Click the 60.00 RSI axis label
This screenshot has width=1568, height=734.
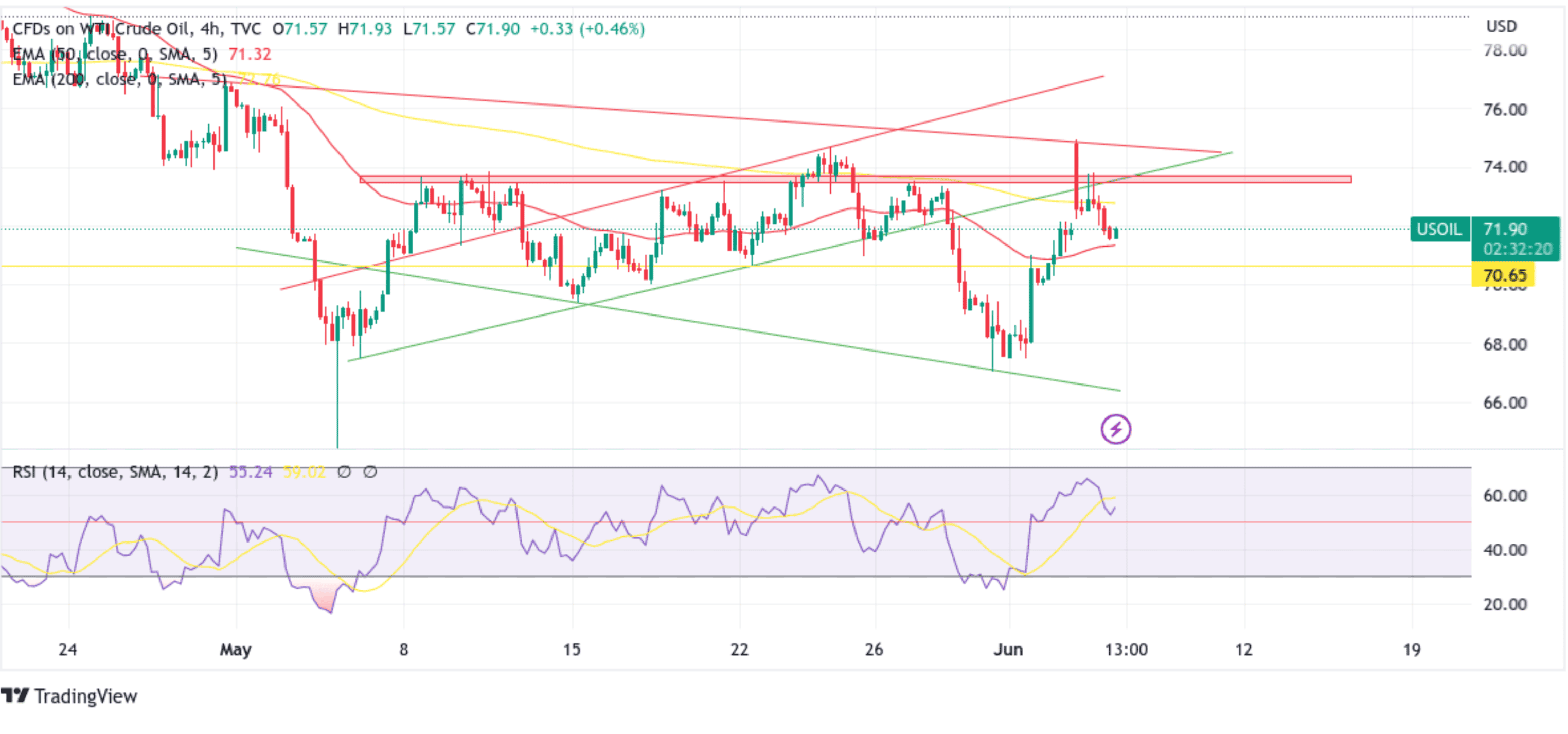(1505, 496)
